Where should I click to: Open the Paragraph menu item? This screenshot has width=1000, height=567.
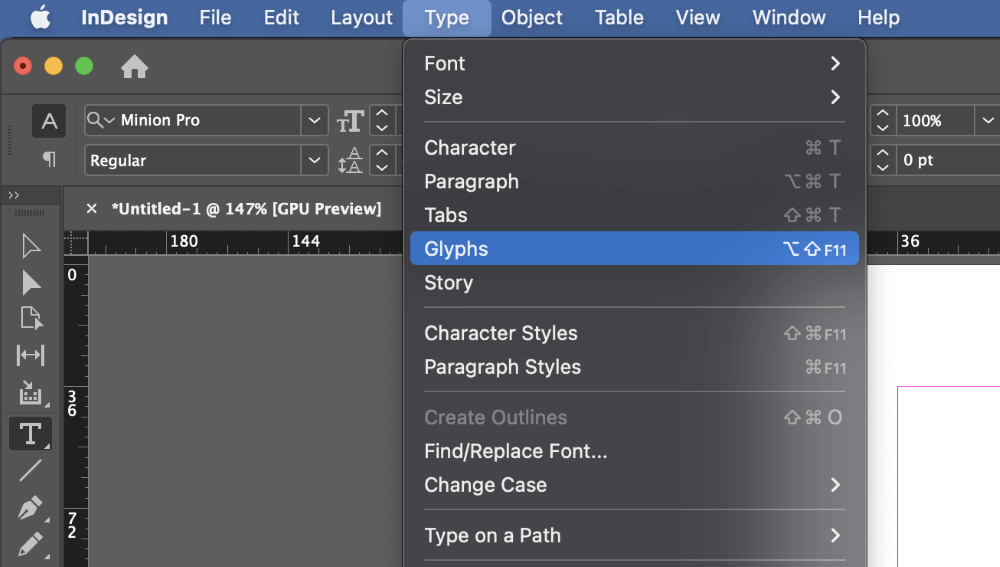click(635, 181)
